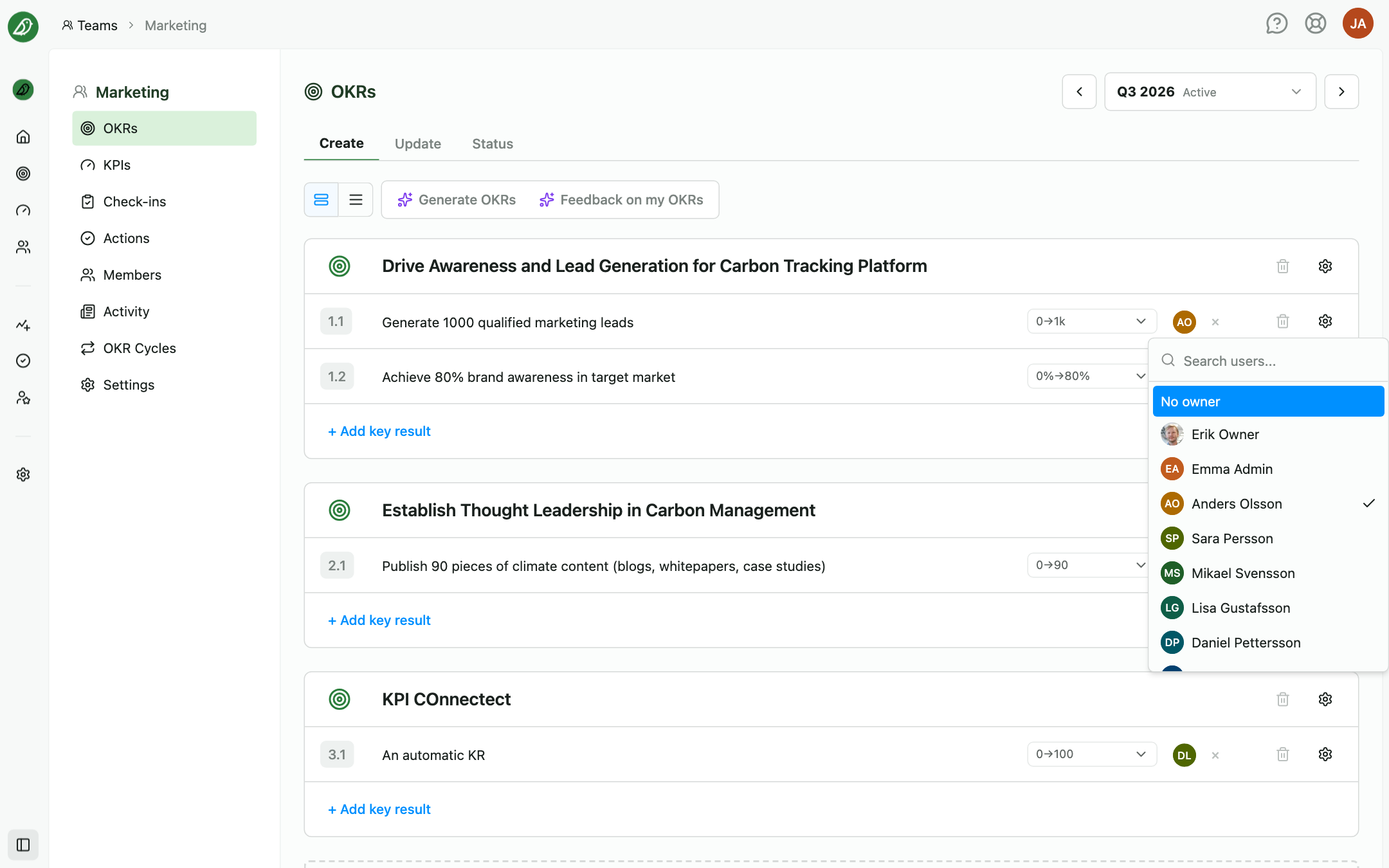This screenshot has height=868, width=1389.
Task: Open the help question mark icon
Action: pos(1276,24)
